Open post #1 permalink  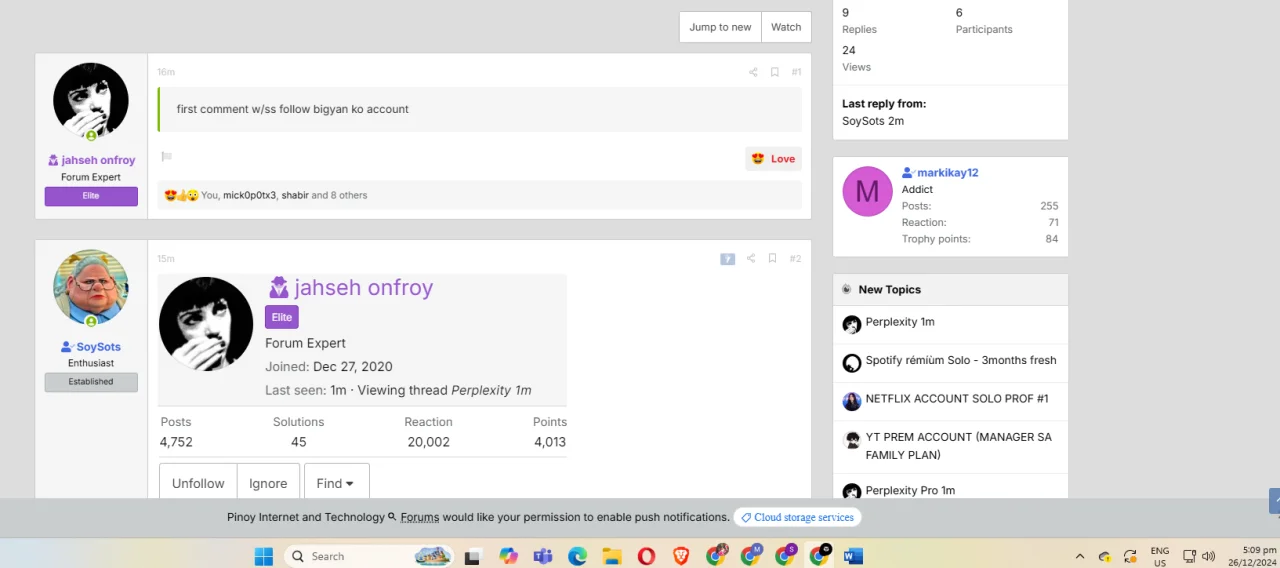[796, 72]
